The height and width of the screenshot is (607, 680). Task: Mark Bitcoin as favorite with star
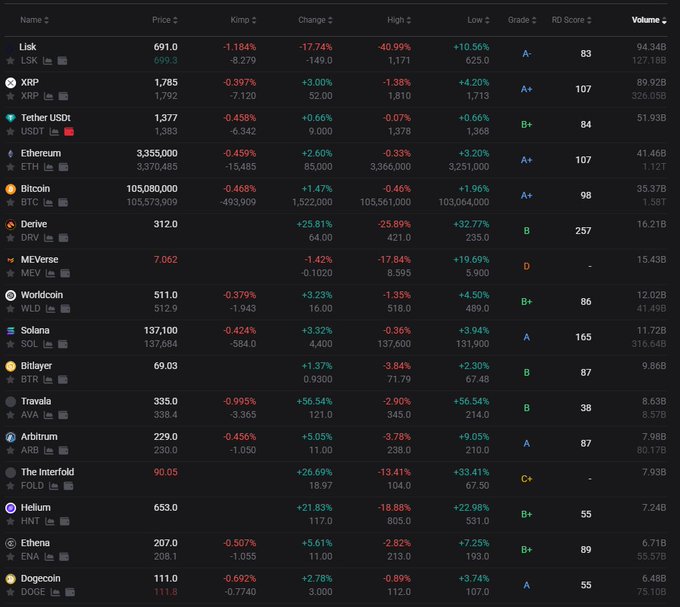[10, 202]
